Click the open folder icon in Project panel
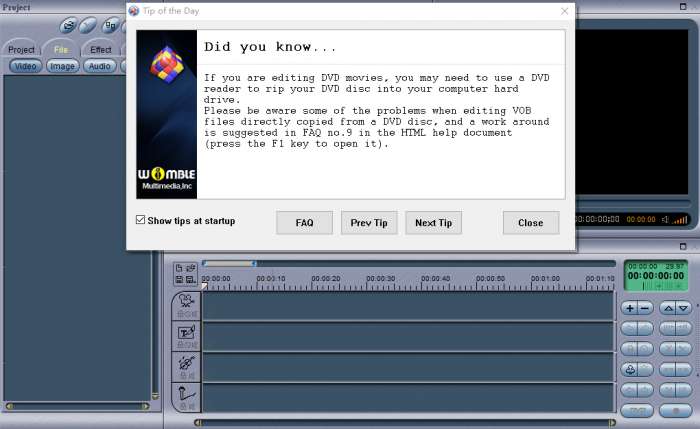The image size is (700, 429). click(x=68, y=25)
